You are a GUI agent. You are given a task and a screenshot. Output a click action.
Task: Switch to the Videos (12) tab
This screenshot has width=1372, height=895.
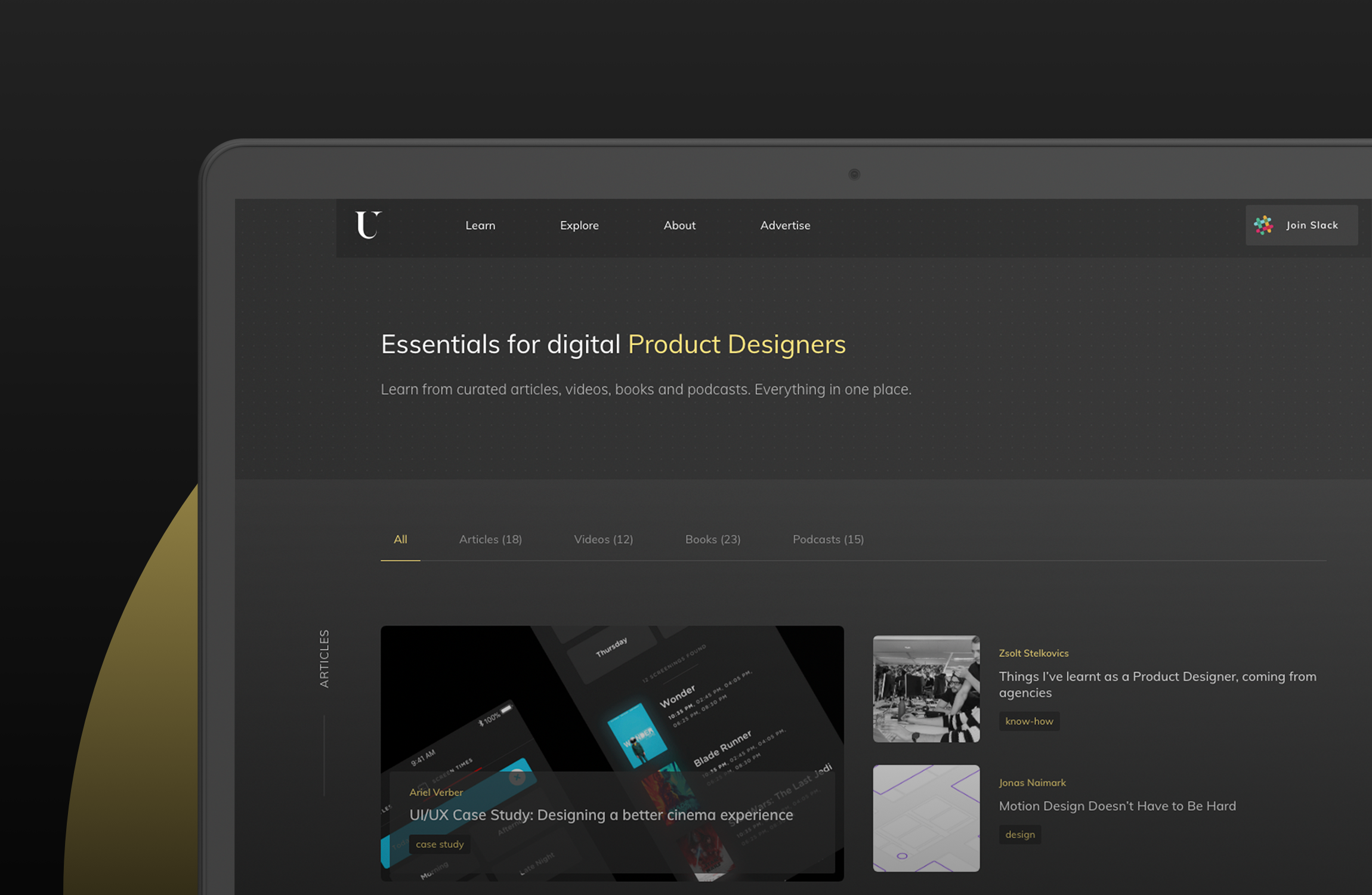(x=603, y=539)
